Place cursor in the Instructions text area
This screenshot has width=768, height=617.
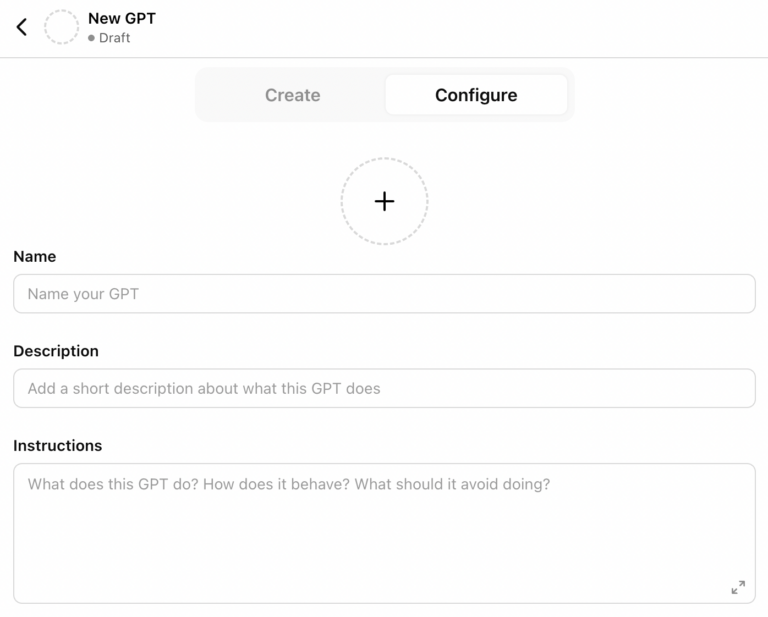tap(384, 530)
